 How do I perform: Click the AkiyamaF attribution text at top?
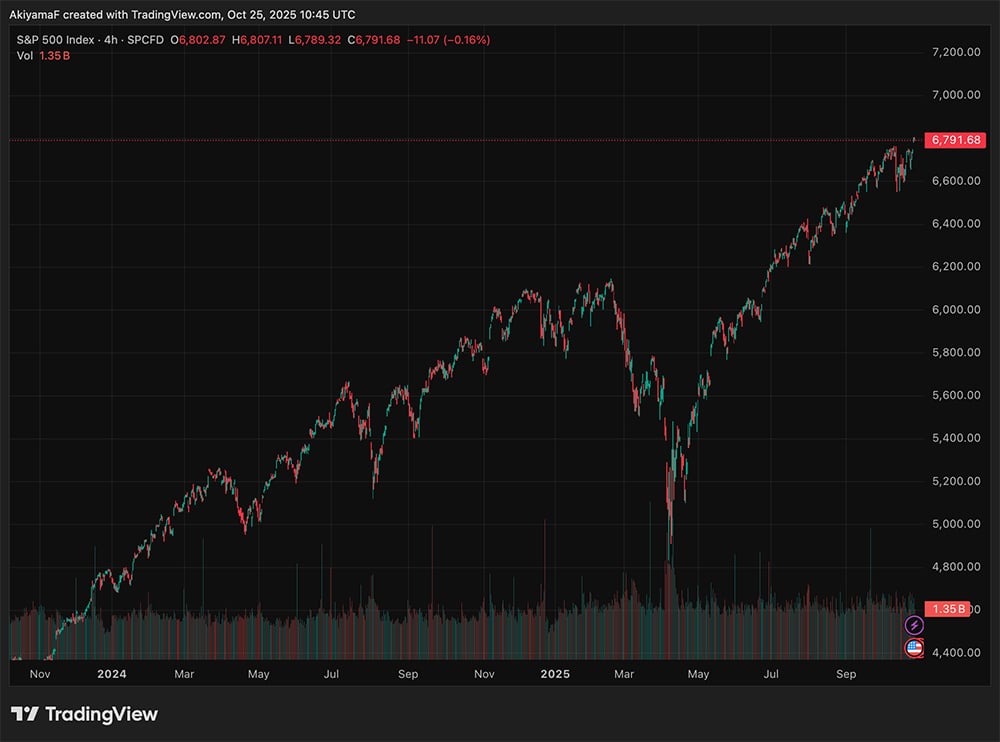tap(37, 12)
